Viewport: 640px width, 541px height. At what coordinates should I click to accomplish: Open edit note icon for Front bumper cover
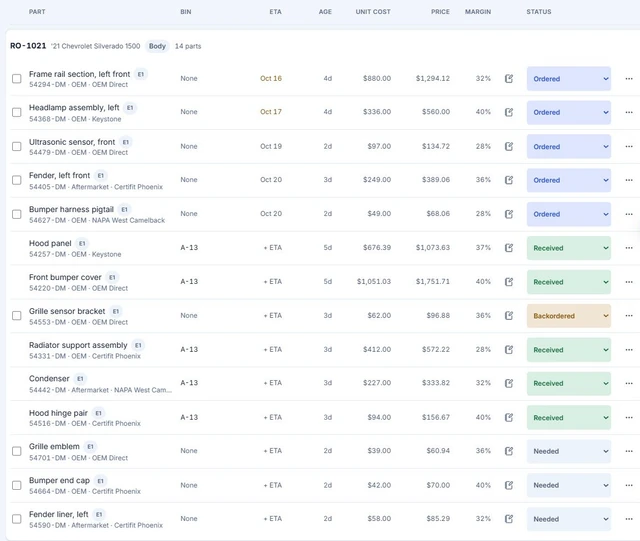[x=509, y=282]
